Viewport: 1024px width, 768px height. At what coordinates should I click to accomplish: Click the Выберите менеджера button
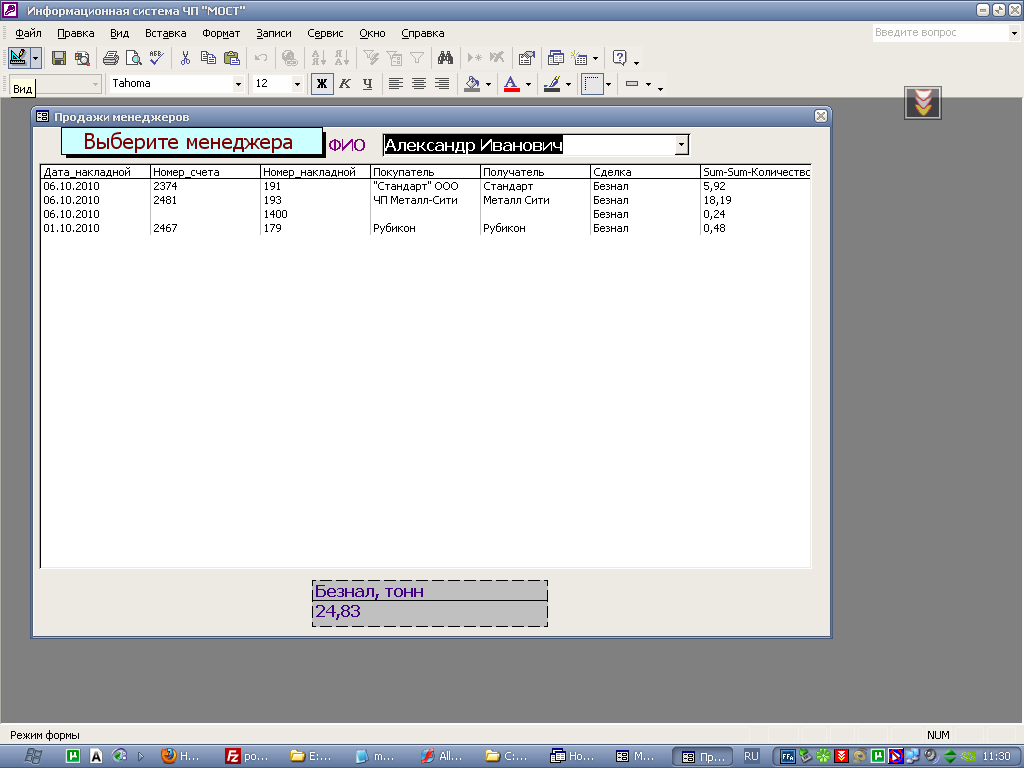coord(192,142)
